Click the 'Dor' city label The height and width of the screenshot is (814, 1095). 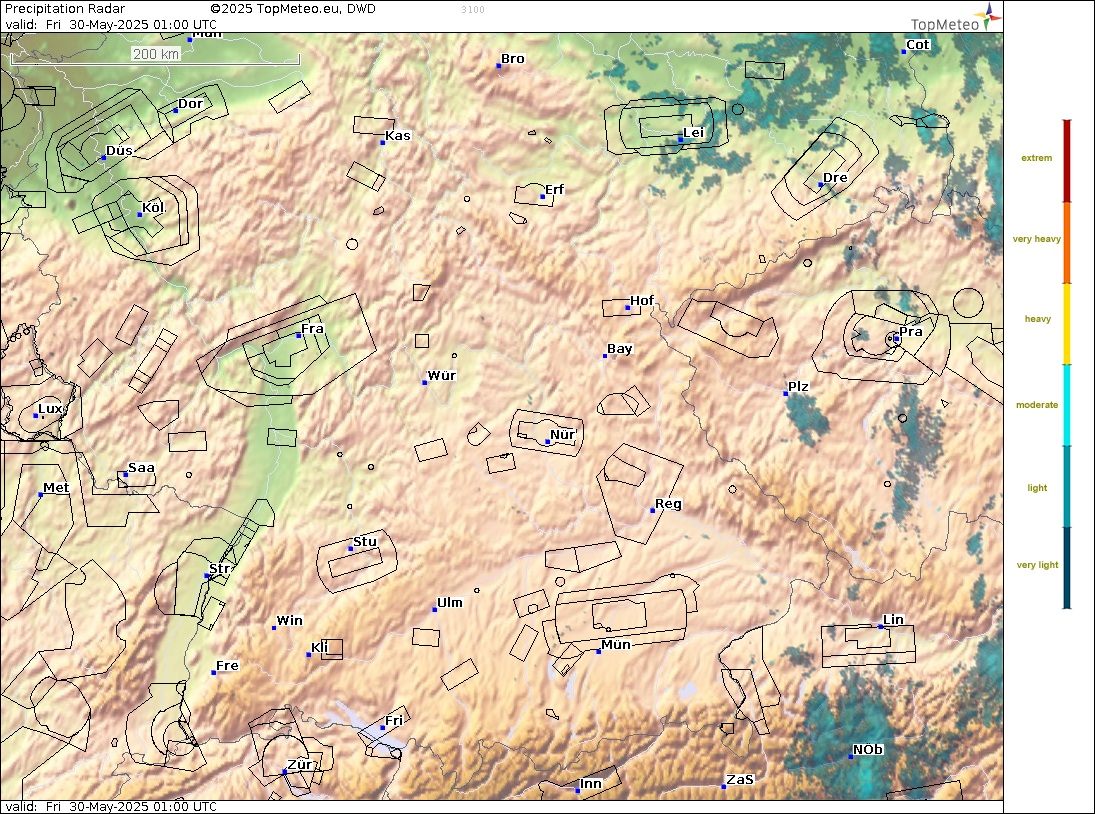coord(190,104)
